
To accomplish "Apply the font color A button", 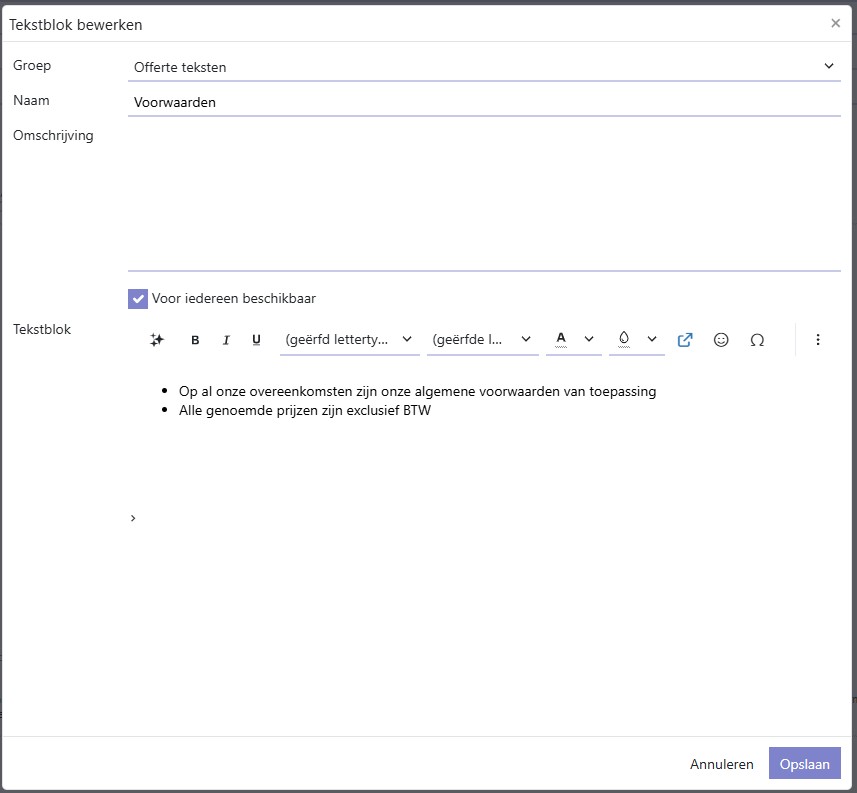I will click(561, 339).
